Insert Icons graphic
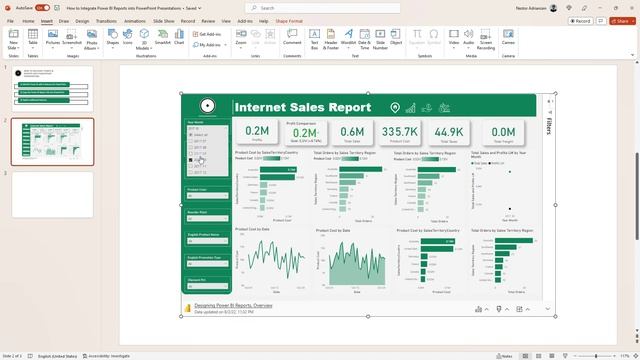 (x=128, y=37)
